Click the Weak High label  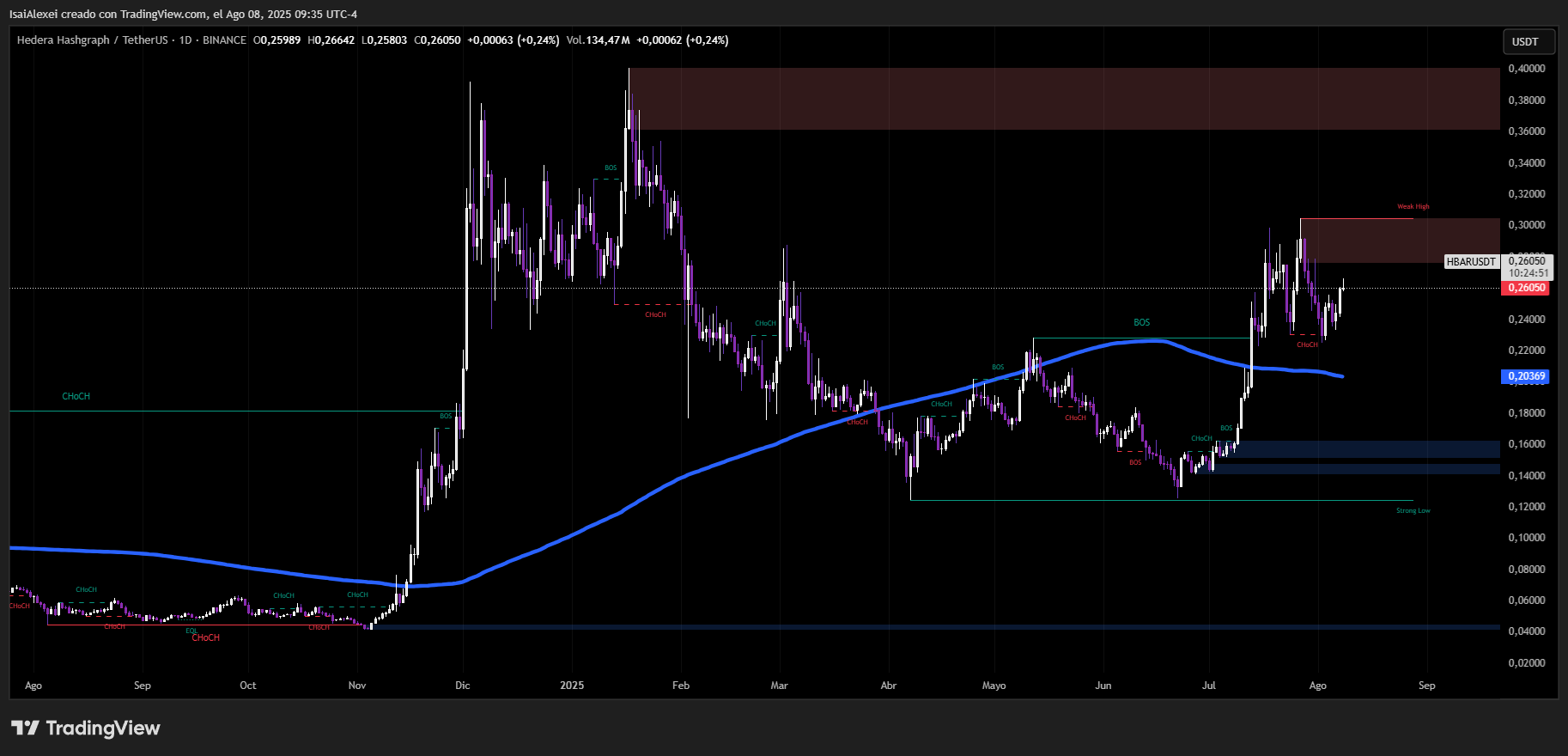(1413, 207)
